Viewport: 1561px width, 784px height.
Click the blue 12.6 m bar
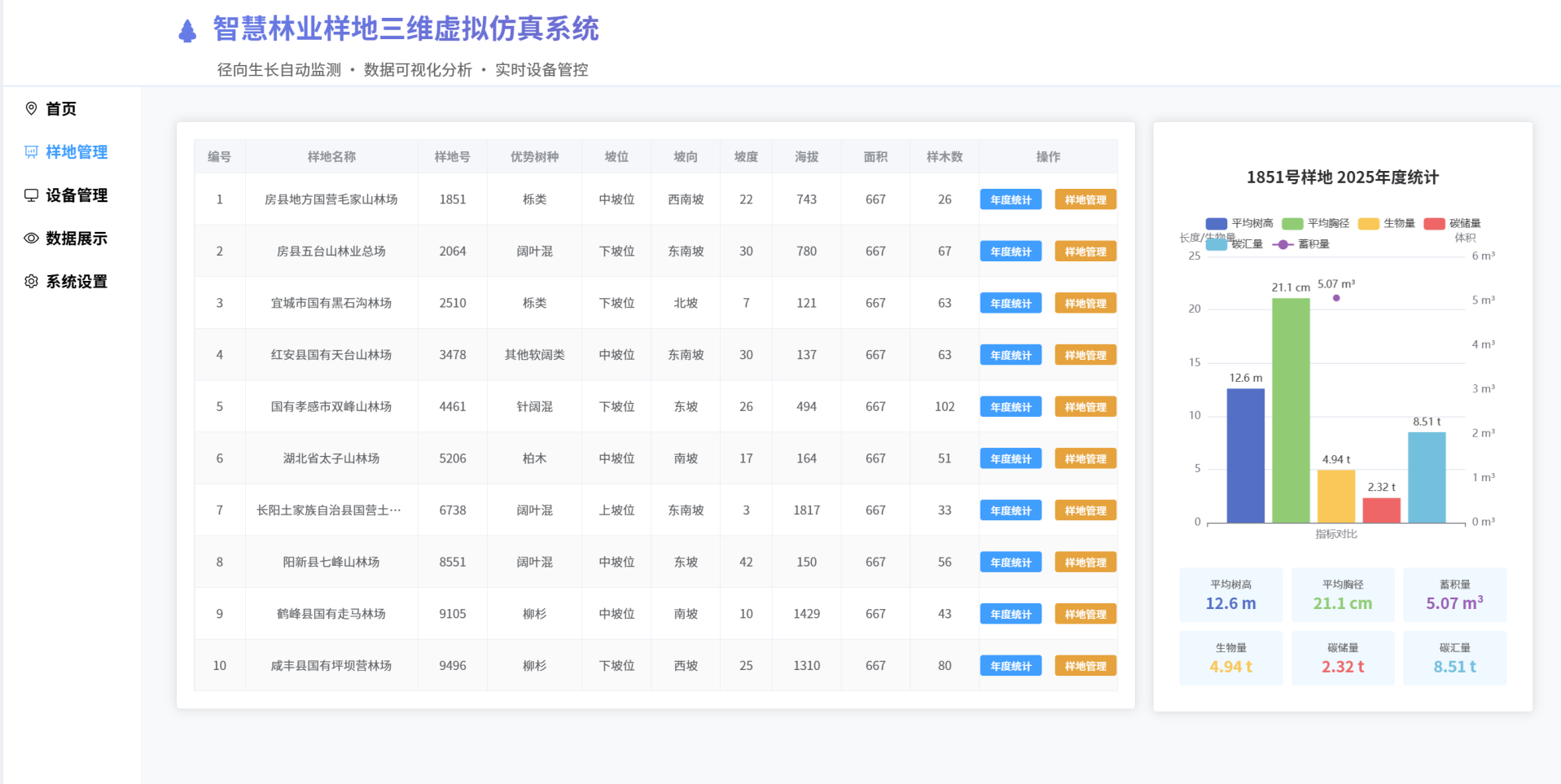coord(1246,455)
